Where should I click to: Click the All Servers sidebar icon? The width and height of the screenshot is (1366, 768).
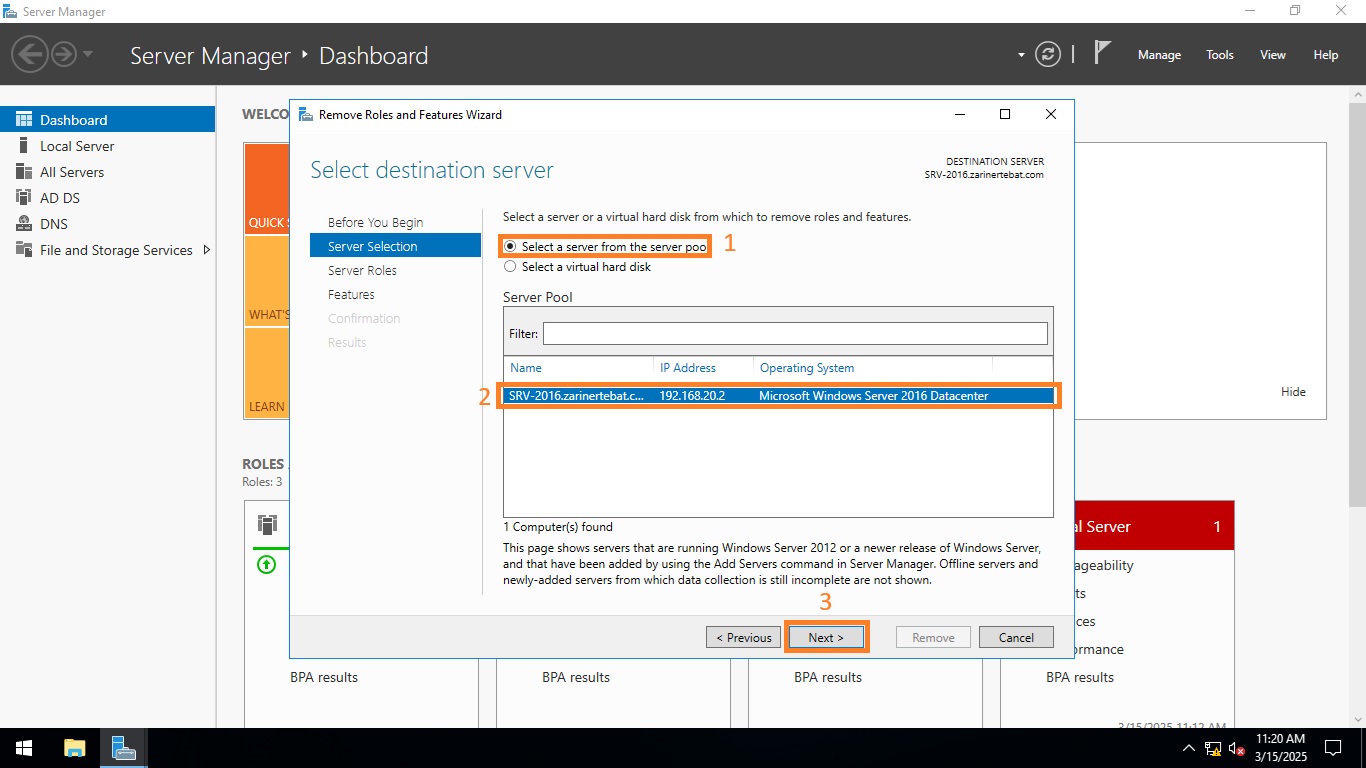coord(23,172)
